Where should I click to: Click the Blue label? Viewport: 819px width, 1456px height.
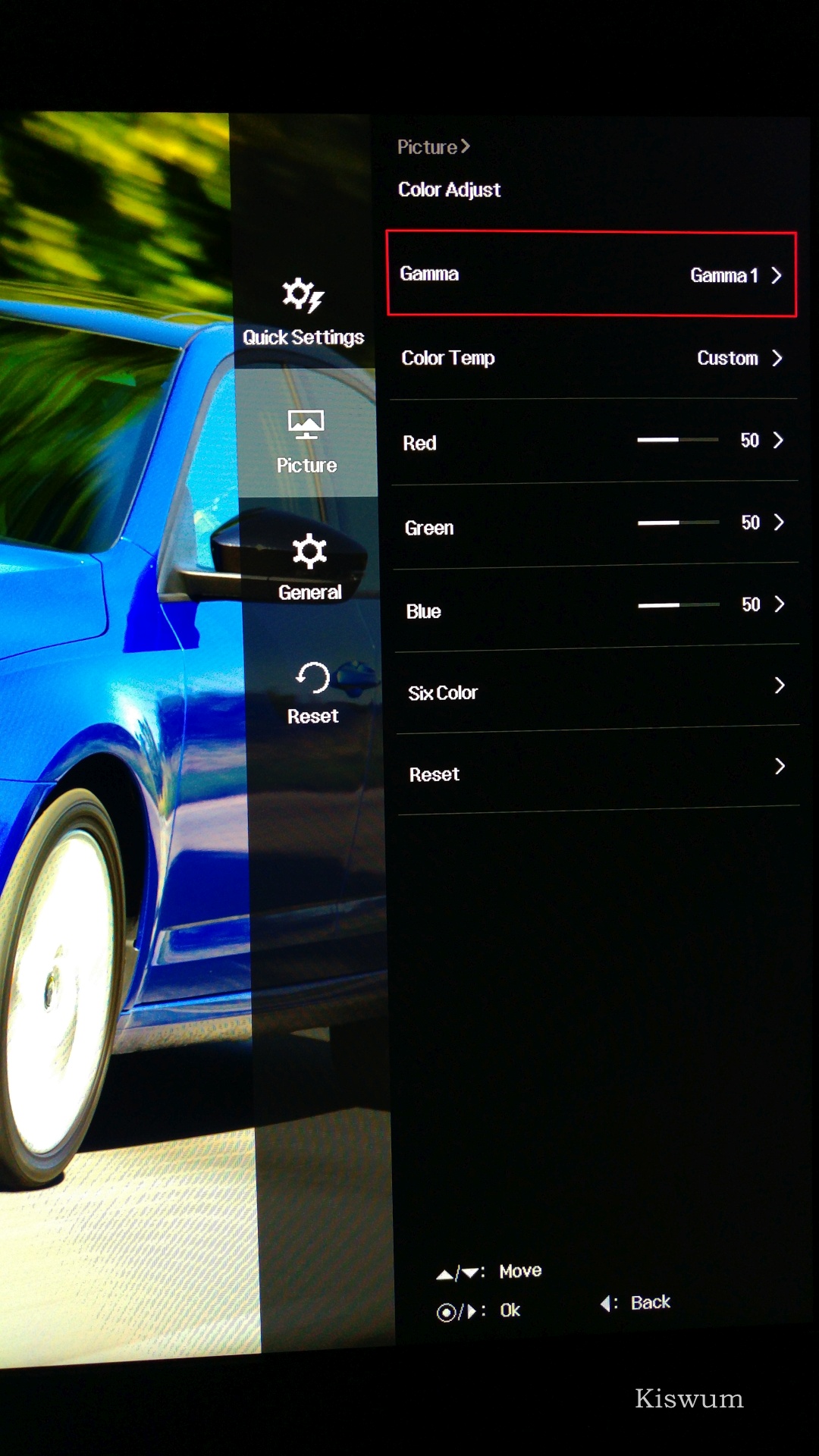(424, 611)
